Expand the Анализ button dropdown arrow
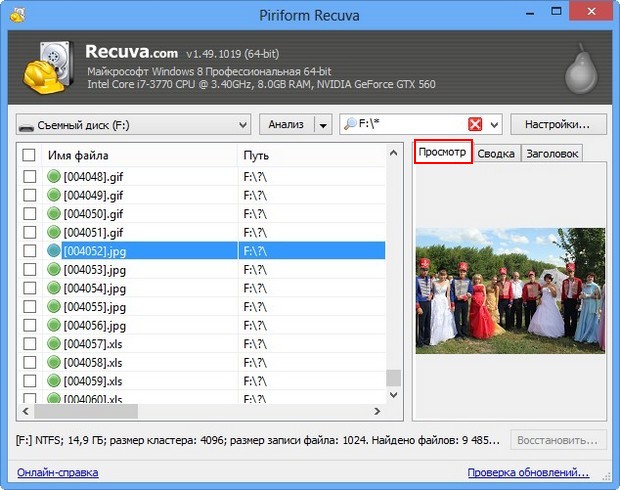 322,125
